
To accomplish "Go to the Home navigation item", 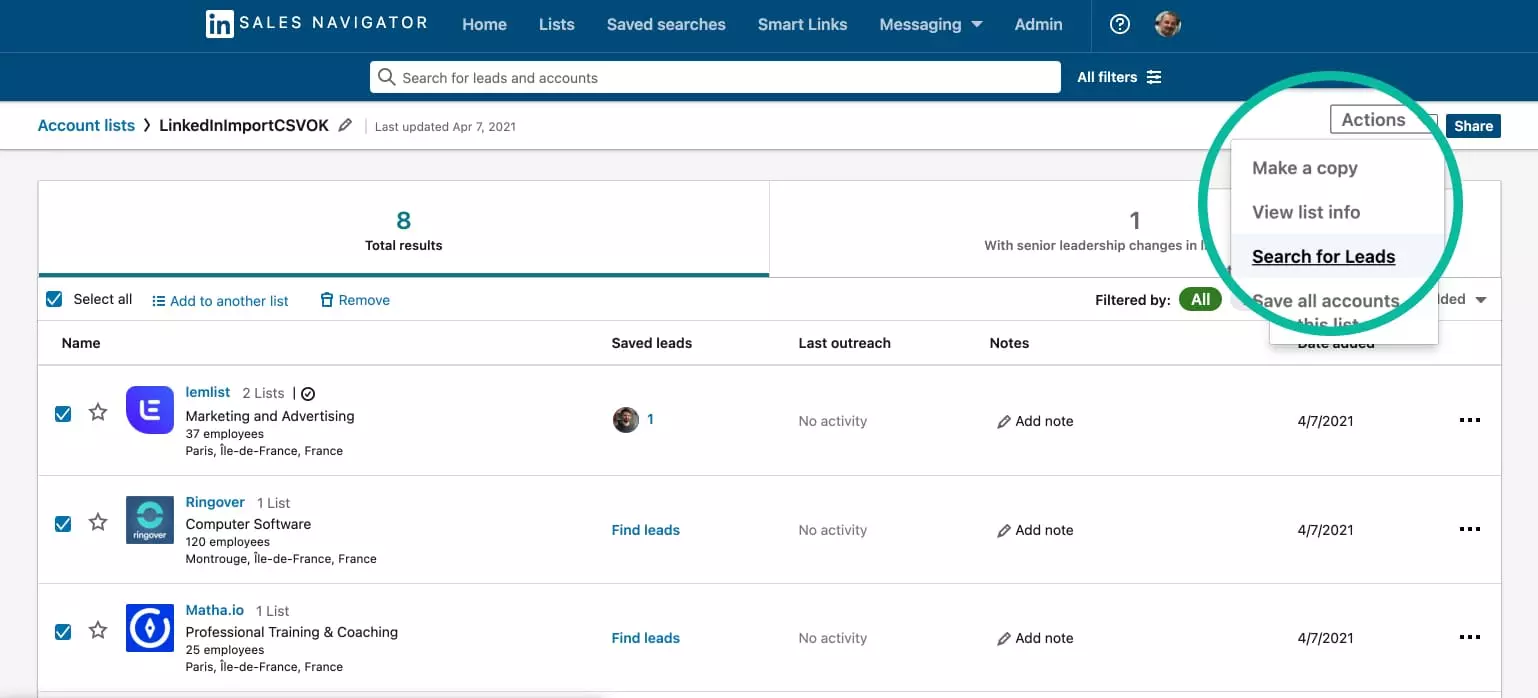I will tap(484, 24).
